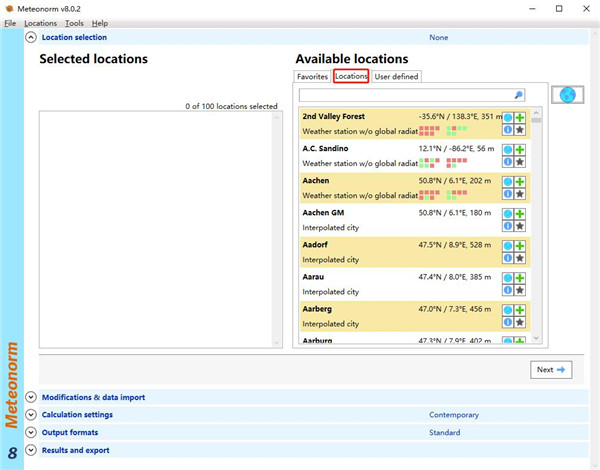This screenshot has height=470, width=600.
Task: Add Aachen to selected locations via plus icon
Action: (x=520, y=181)
